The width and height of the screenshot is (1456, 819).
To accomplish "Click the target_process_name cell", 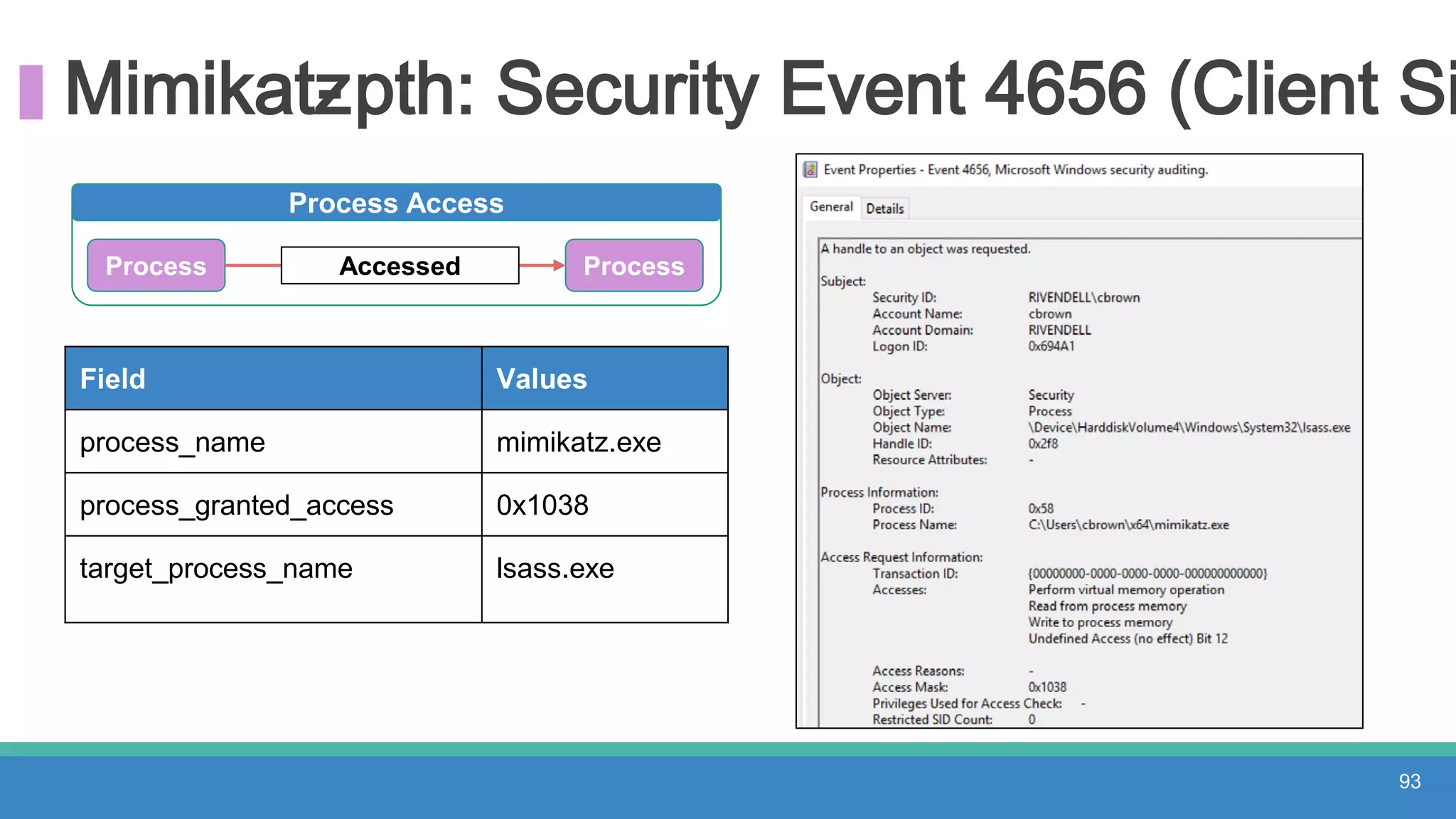I will click(x=274, y=579).
